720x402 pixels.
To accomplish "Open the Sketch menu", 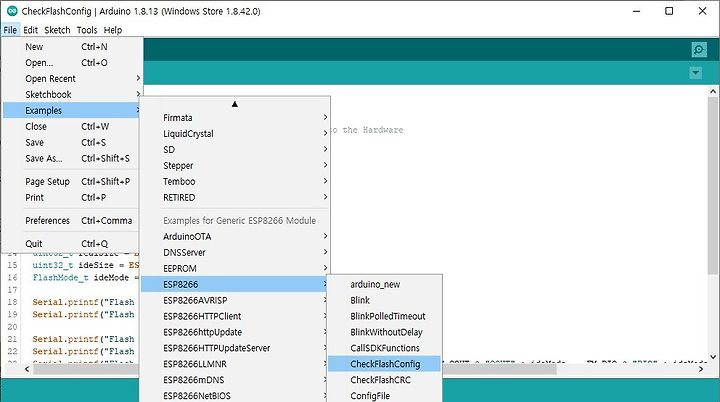I will (57, 30).
